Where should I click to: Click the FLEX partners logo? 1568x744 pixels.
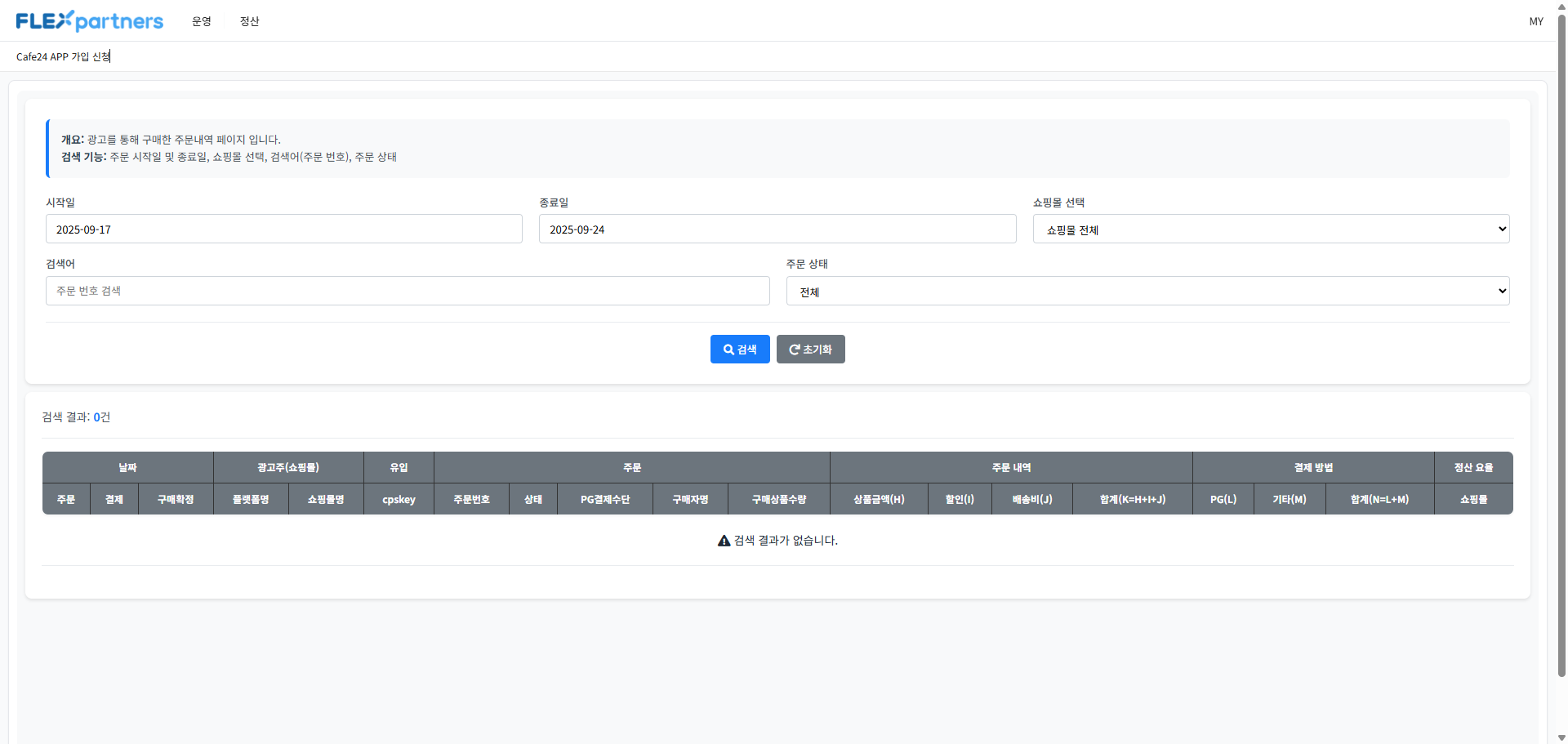(x=89, y=21)
